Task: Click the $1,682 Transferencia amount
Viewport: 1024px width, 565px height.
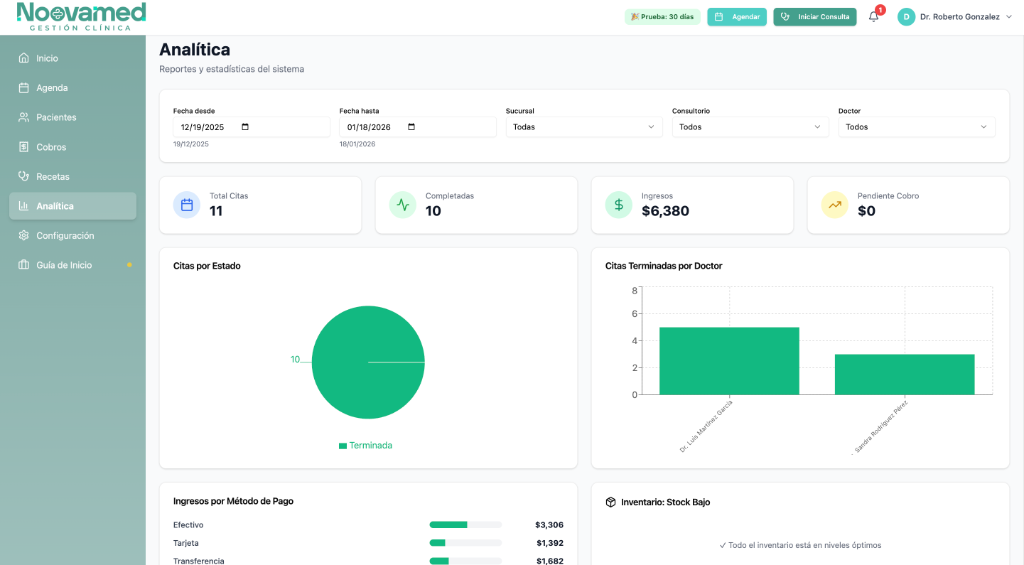Action: [550, 560]
